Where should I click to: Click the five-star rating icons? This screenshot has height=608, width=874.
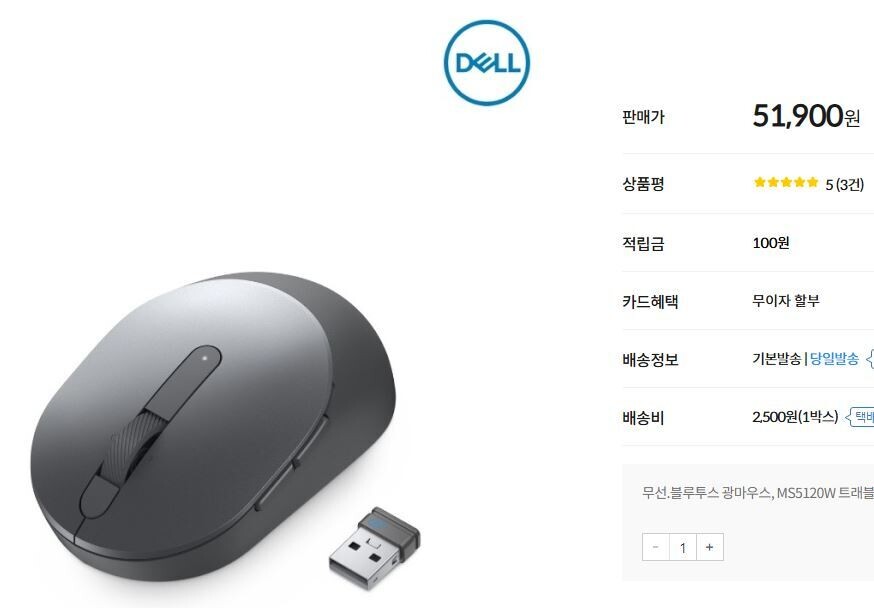click(786, 182)
